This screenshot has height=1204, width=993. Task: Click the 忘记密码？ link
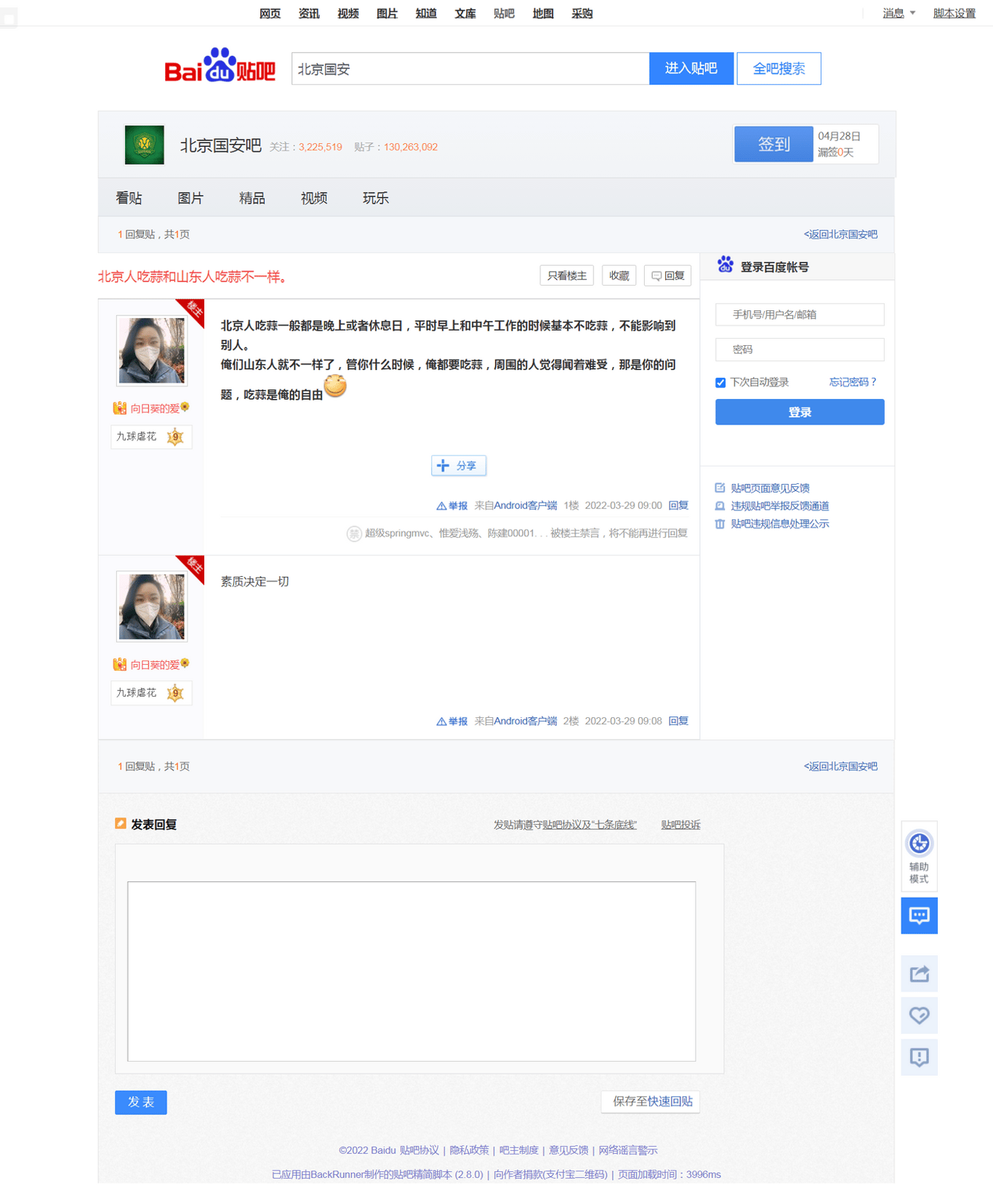[x=853, y=382]
